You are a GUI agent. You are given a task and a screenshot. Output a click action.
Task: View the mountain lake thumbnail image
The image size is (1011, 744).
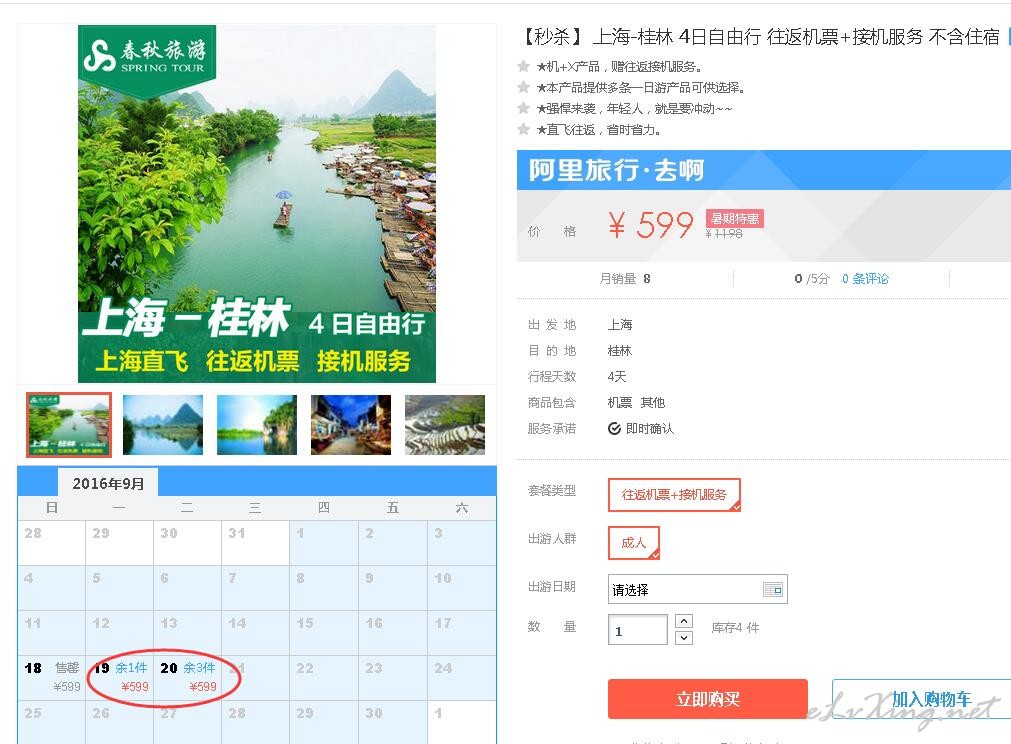163,425
